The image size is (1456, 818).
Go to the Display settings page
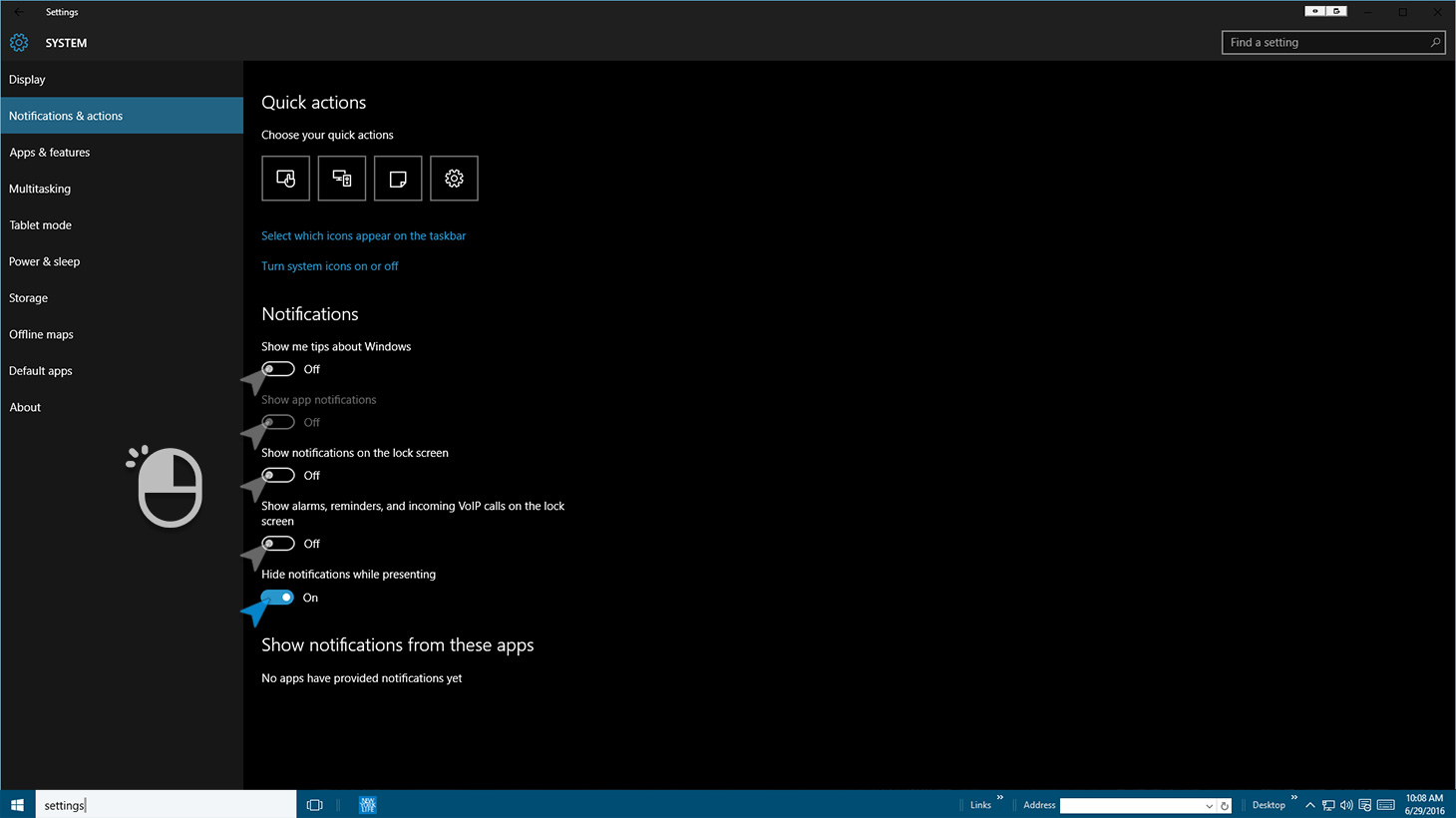[27, 80]
